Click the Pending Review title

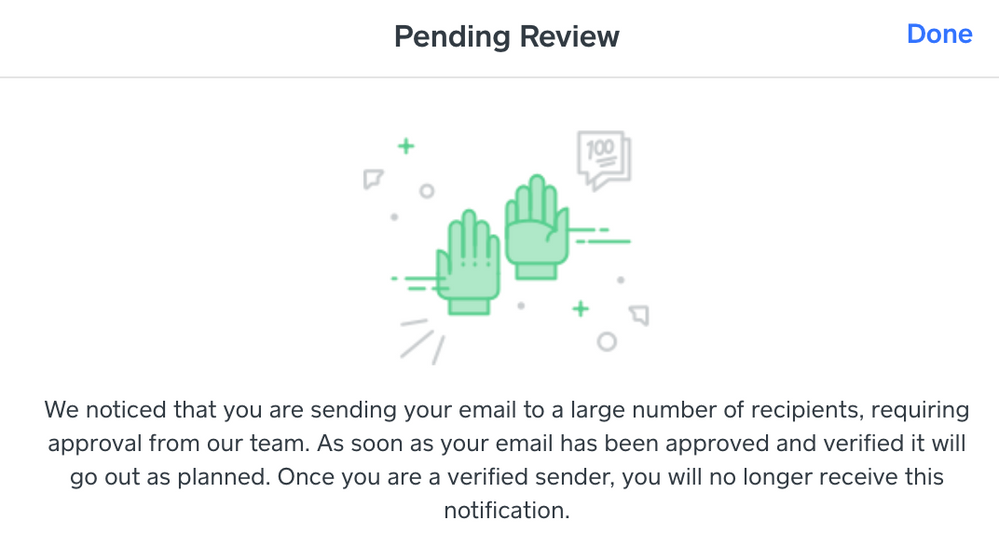(507, 36)
